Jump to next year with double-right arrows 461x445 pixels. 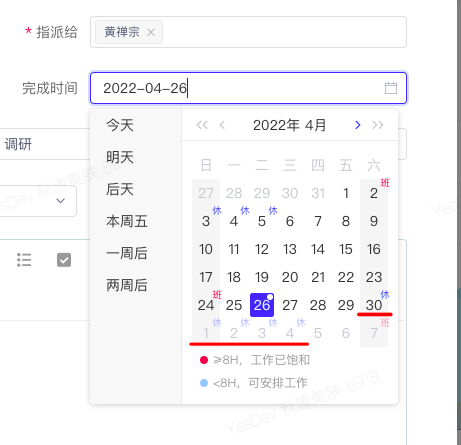378,125
